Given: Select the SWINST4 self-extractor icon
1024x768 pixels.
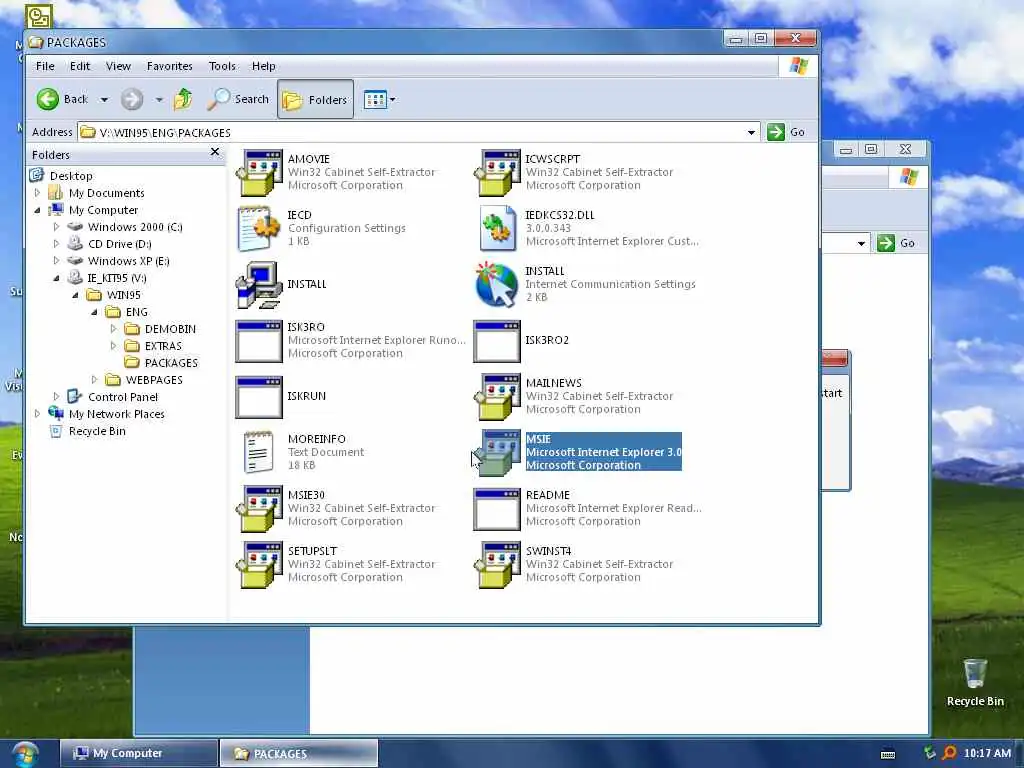Looking at the screenshot, I should [x=497, y=565].
